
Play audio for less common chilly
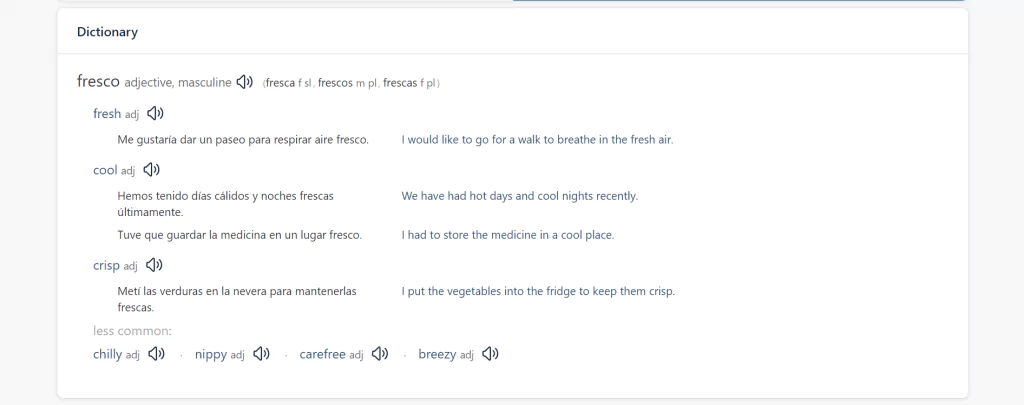click(157, 354)
